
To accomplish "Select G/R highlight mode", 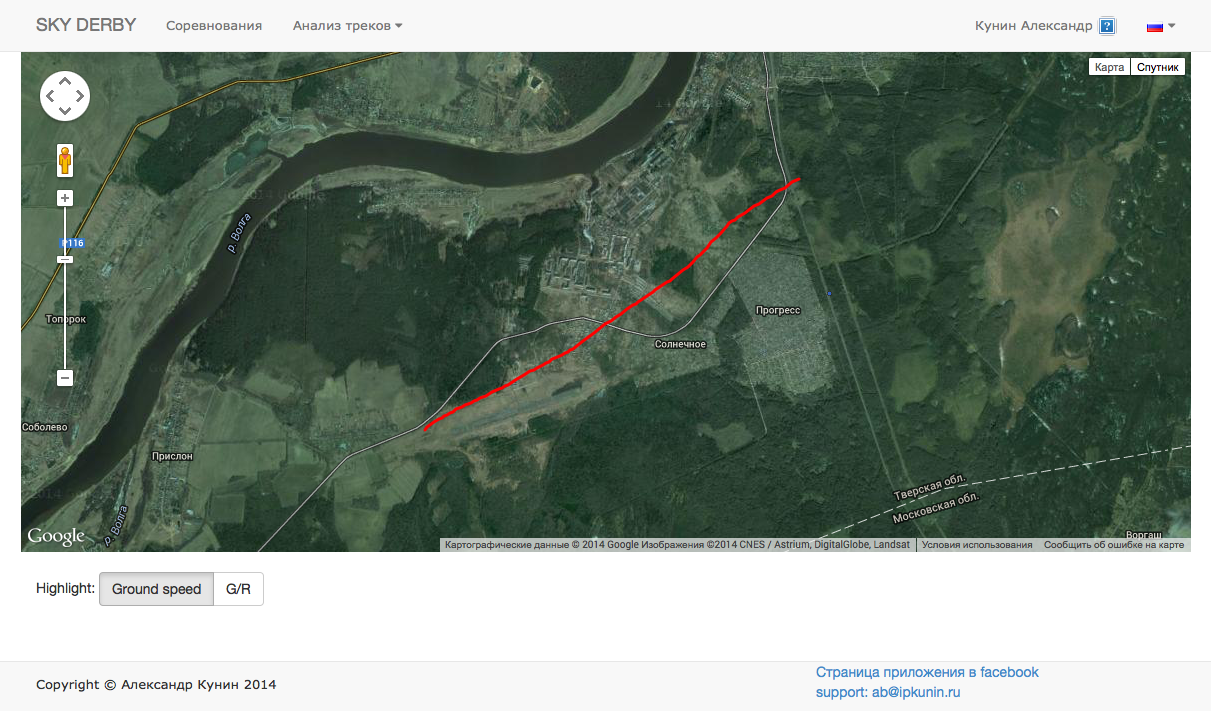I will 238,589.
